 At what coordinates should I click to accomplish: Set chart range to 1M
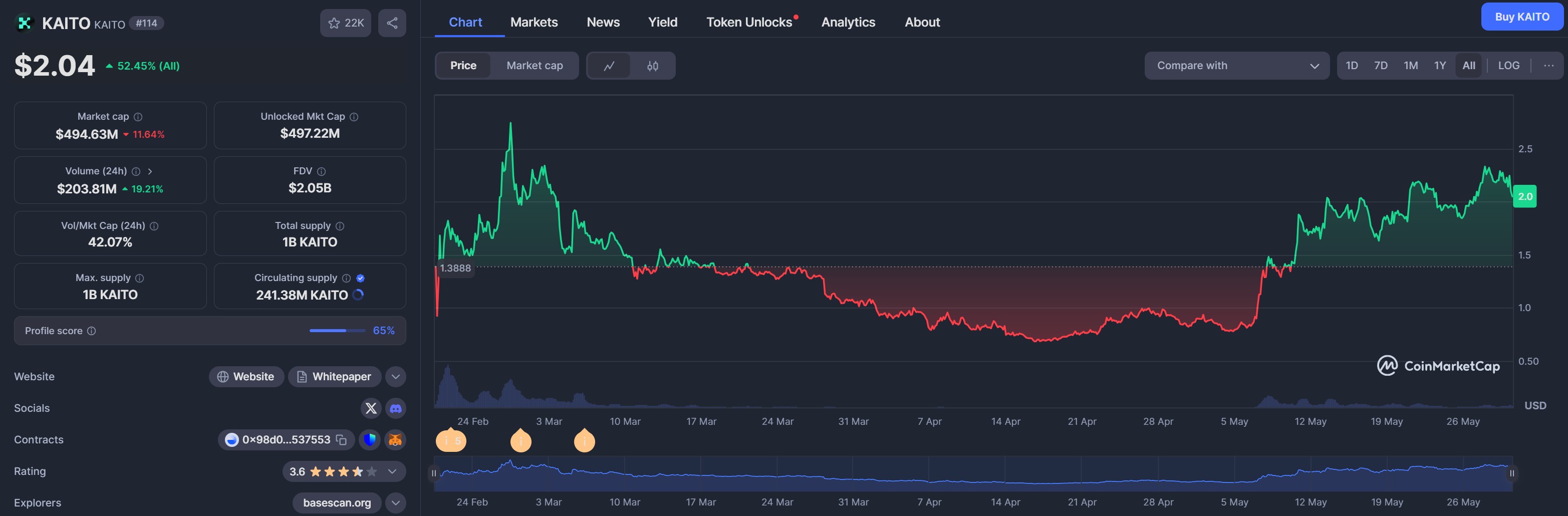pos(1410,66)
